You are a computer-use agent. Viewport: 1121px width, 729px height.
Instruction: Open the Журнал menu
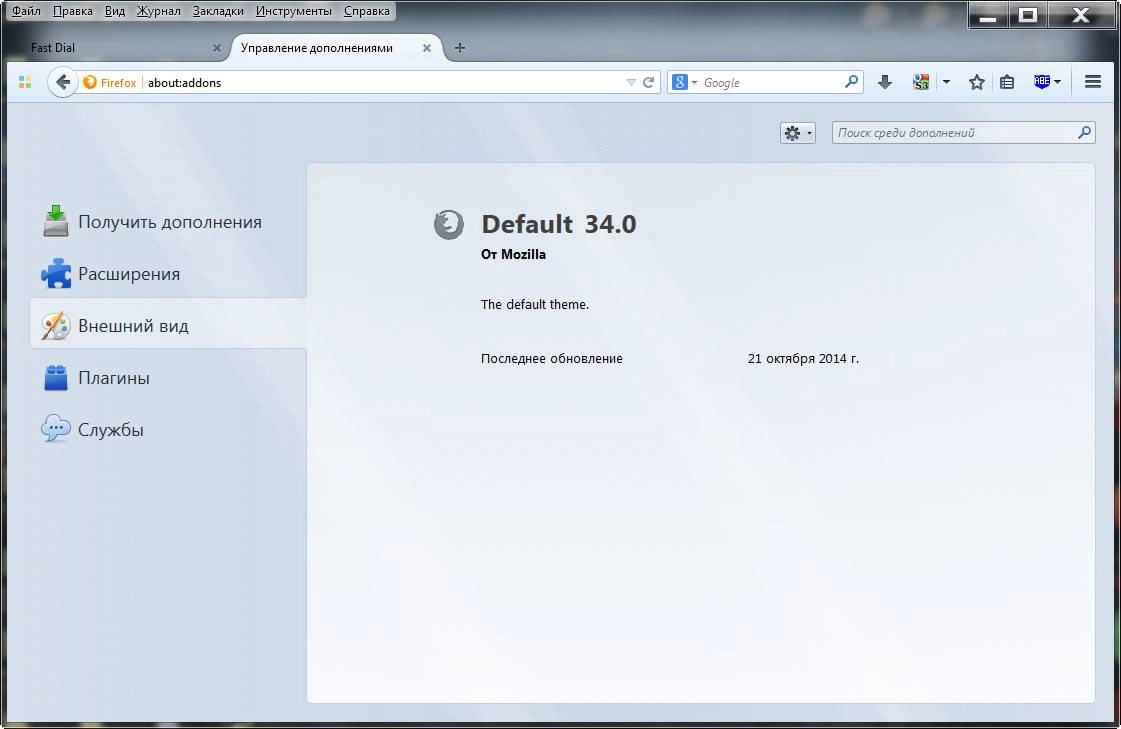click(x=159, y=11)
